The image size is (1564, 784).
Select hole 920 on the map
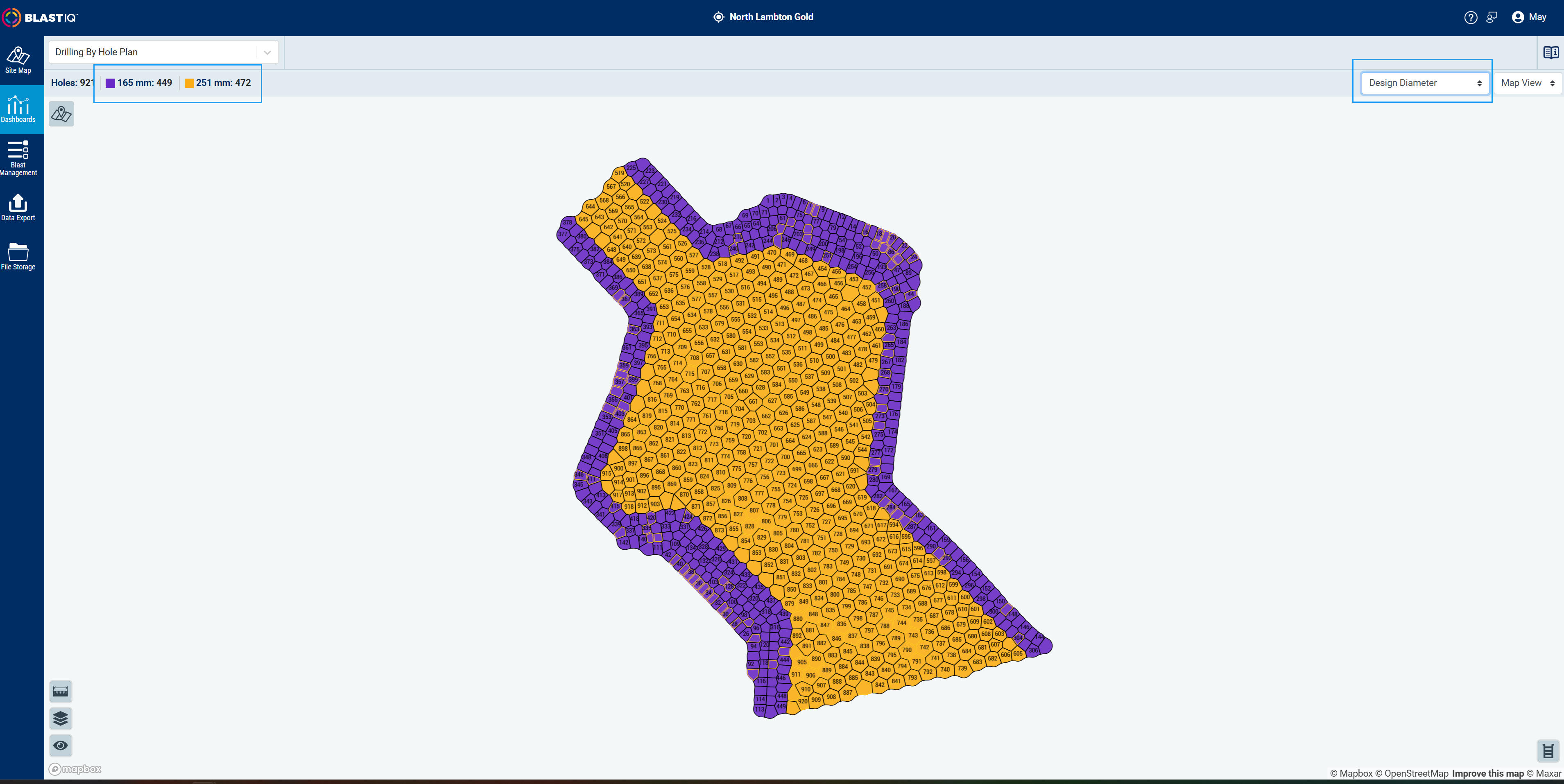point(803,701)
